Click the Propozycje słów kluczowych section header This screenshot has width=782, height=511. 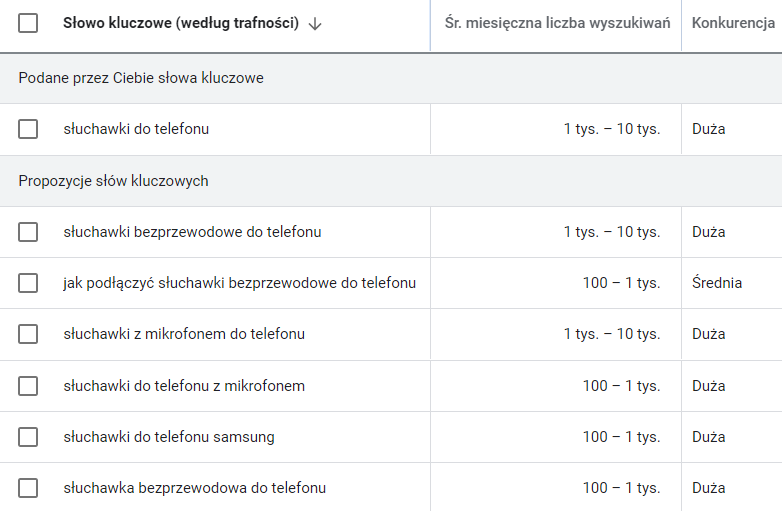pyautogui.click(x=113, y=181)
